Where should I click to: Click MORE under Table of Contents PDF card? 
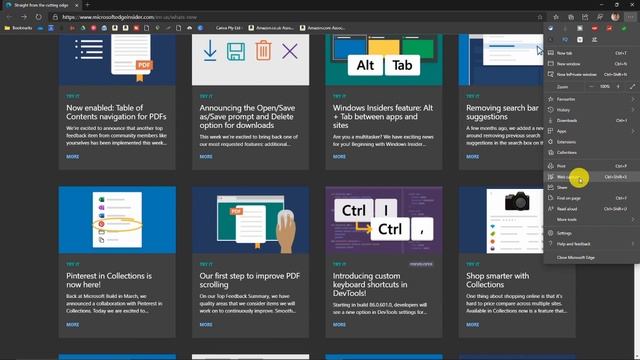pos(73,157)
